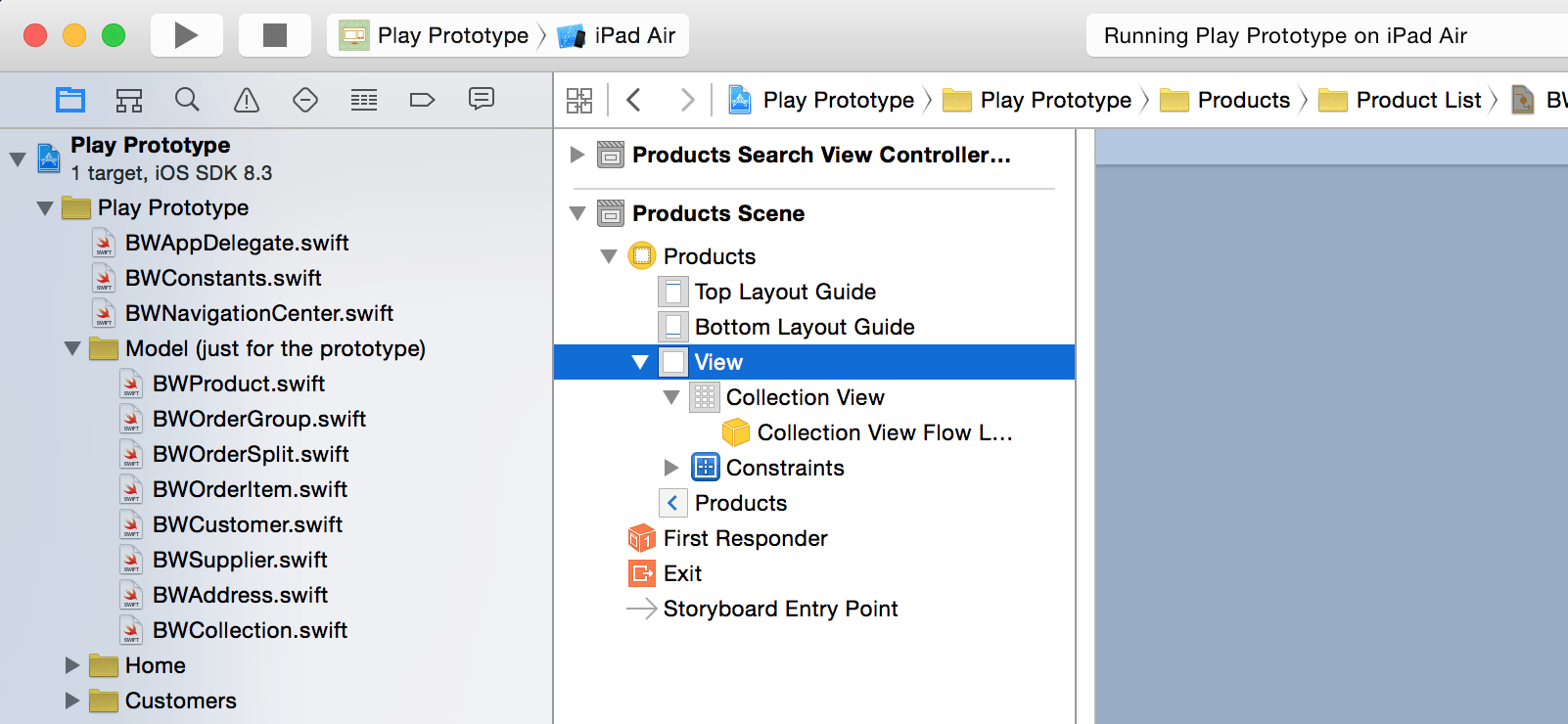Viewport: 1568px width, 724px height.
Task: Click Product List breadcrumb
Action: [x=1400, y=100]
